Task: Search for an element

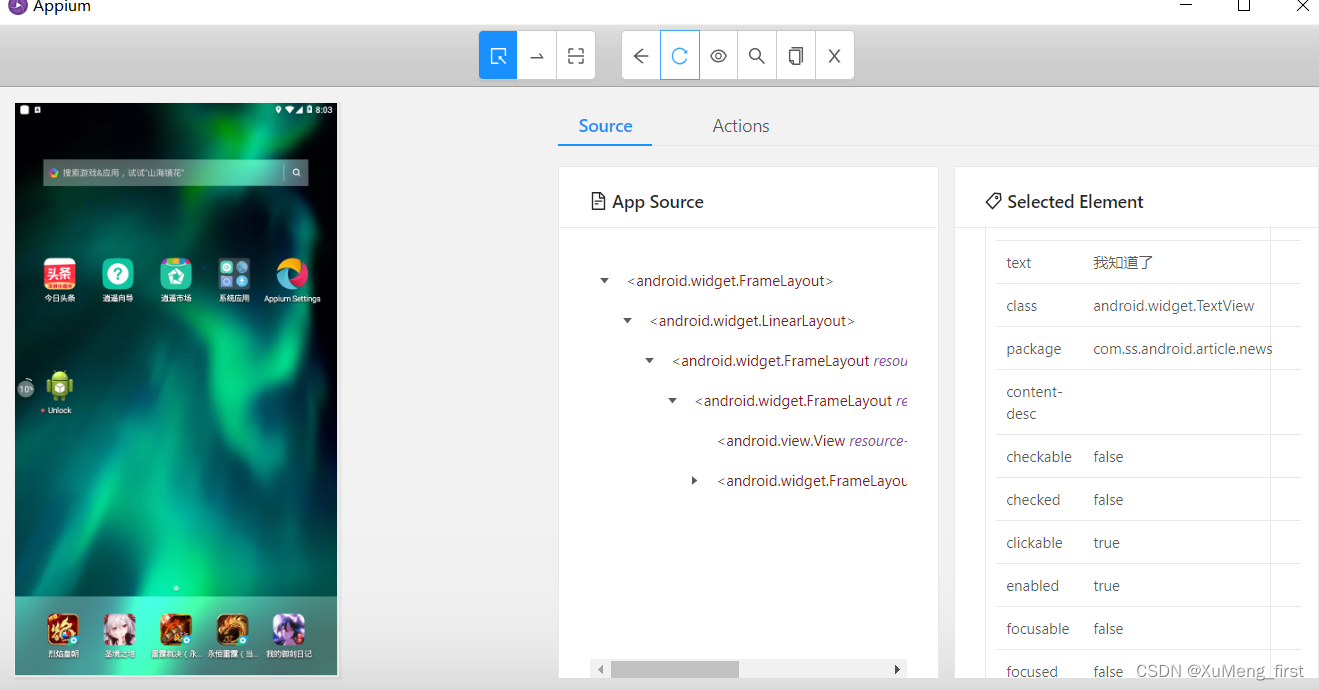Action: pos(756,55)
